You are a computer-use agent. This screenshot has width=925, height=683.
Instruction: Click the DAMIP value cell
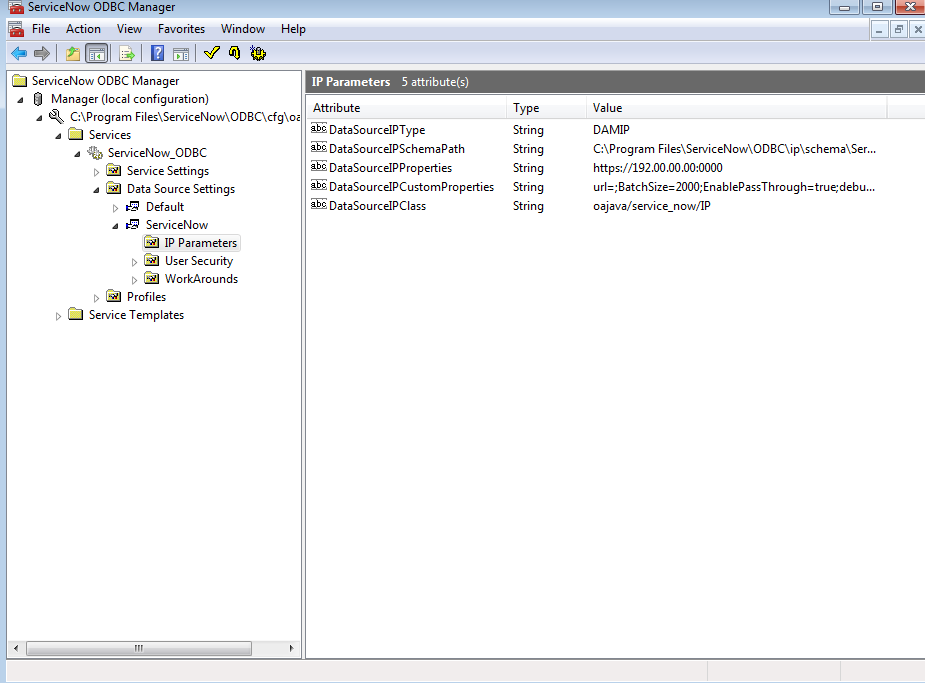coord(611,130)
